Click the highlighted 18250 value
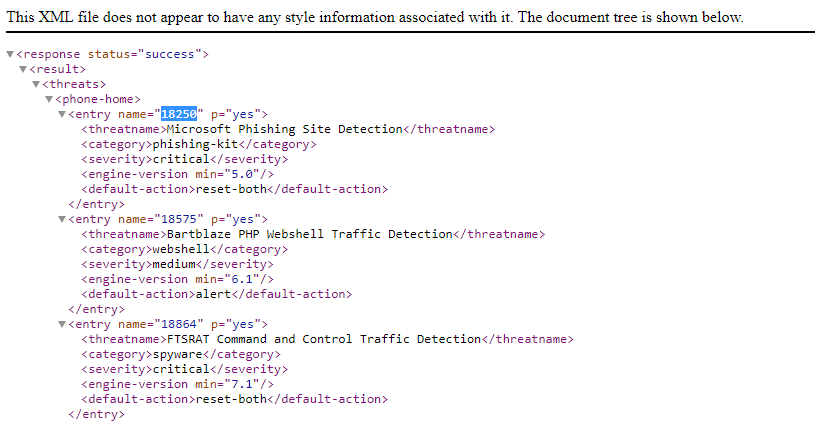The image size is (815, 424). pos(179,114)
